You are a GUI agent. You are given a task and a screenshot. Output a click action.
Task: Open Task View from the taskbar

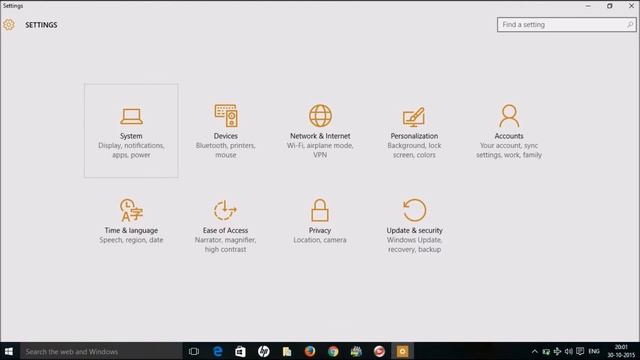[x=194, y=351]
